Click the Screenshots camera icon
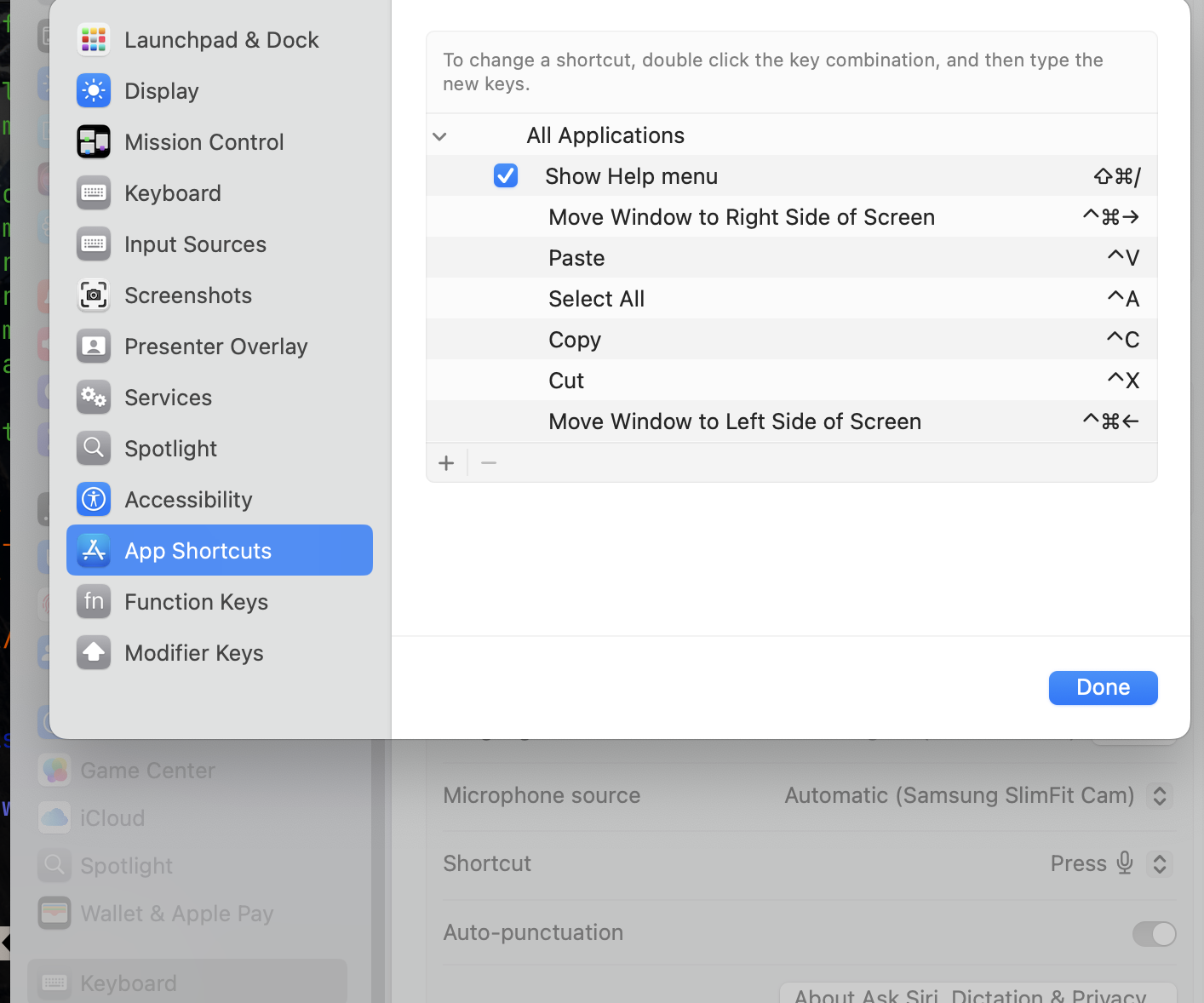Screen dimensions: 1204x1003 94,295
